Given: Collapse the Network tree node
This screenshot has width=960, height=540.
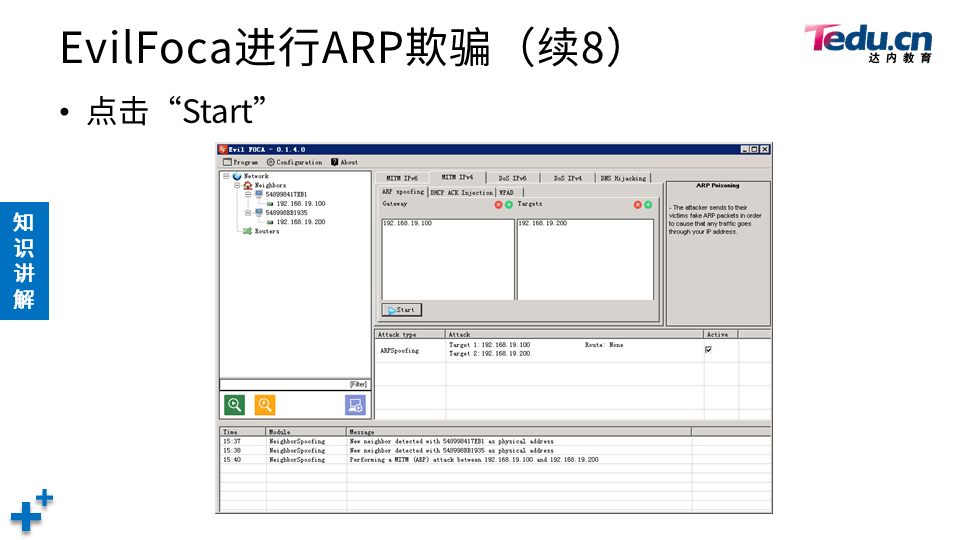Looking at the screenshot, I should pos(226,176).
